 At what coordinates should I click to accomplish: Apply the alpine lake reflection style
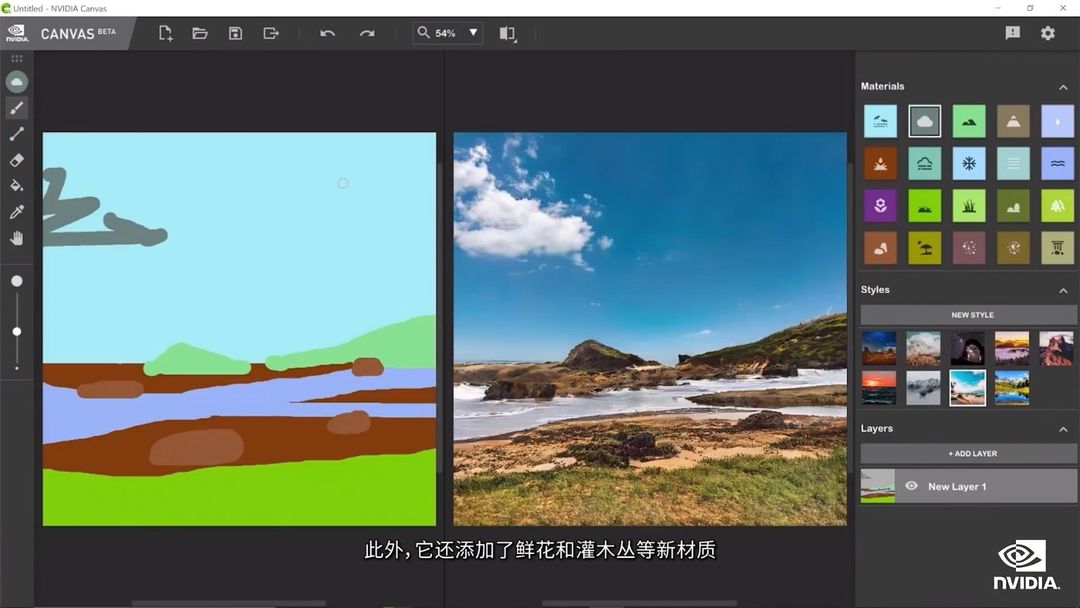(1012, 388)
